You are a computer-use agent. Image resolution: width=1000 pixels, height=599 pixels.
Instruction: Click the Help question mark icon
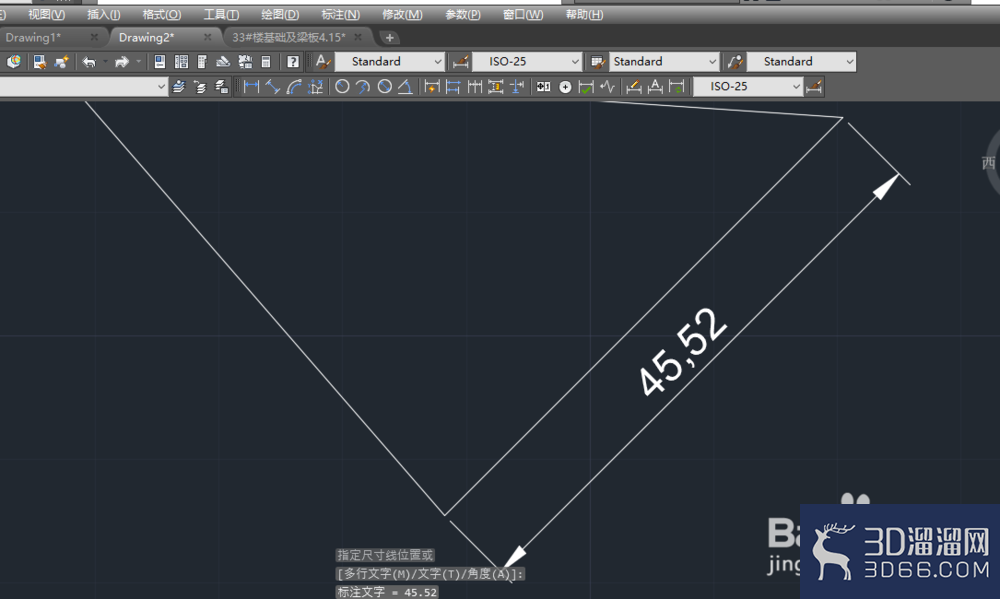[x=293, y=62]
